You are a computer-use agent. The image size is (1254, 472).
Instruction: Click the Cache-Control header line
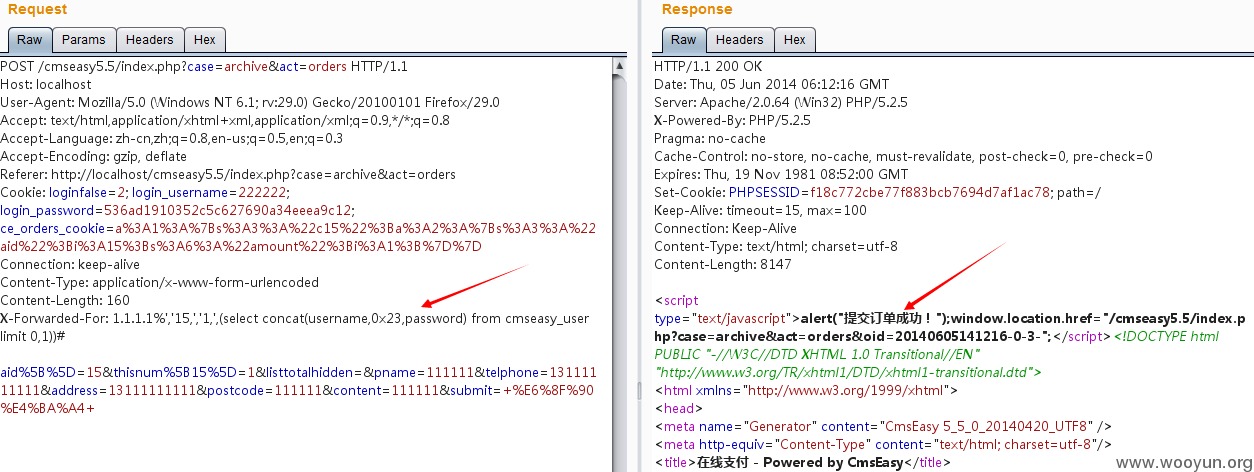pyautogui.click(x=903, y=157)
